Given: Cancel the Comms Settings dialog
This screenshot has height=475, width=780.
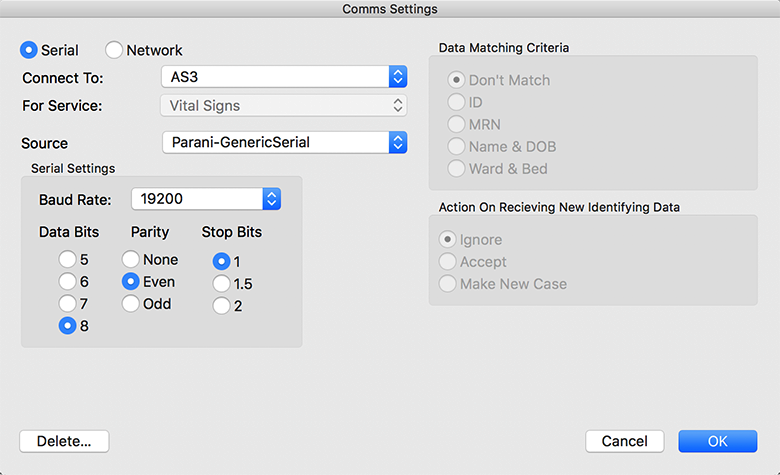Looking at the screenshot, I should point(625,441).
